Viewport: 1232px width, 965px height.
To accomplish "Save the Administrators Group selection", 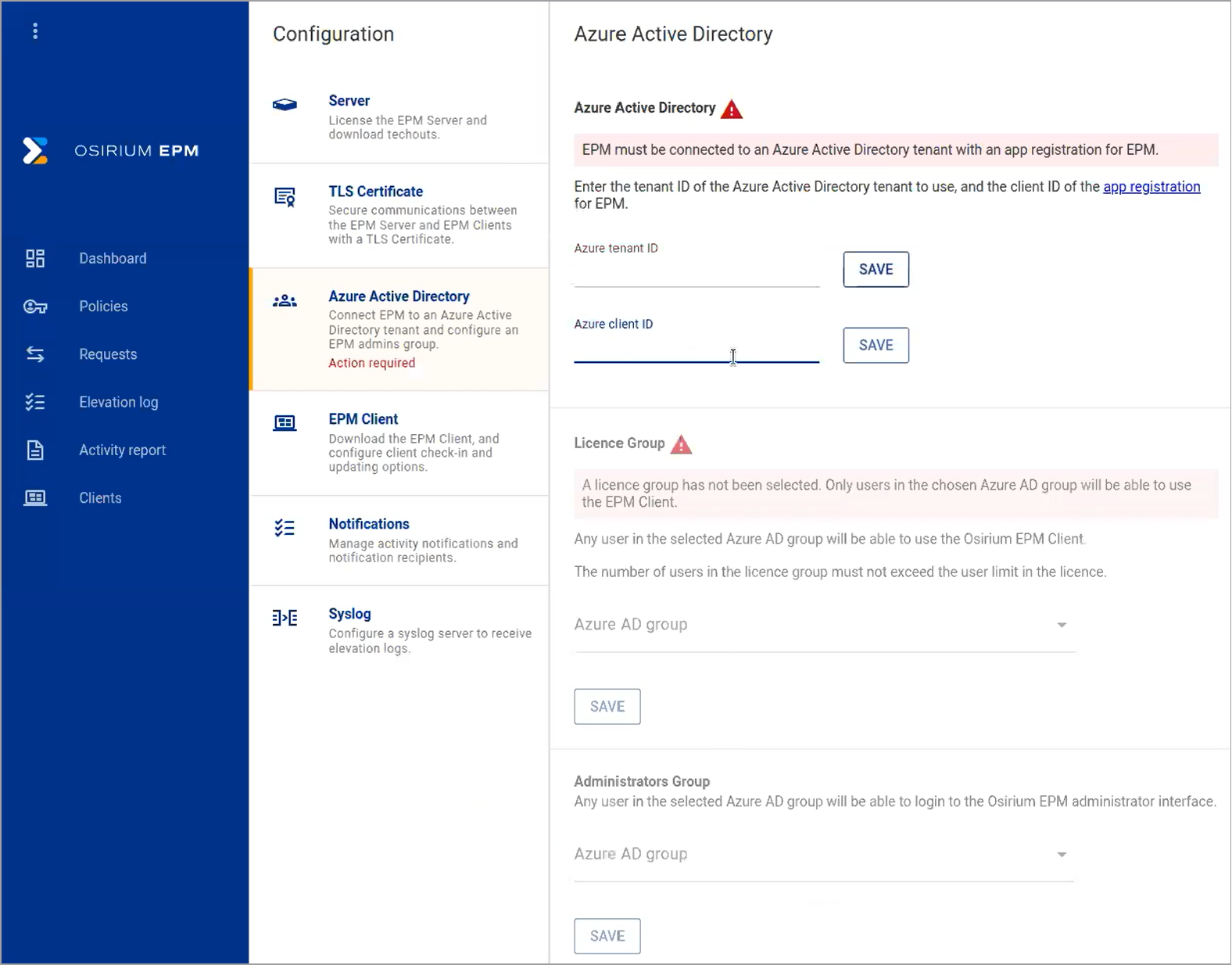I will [607, 936].
